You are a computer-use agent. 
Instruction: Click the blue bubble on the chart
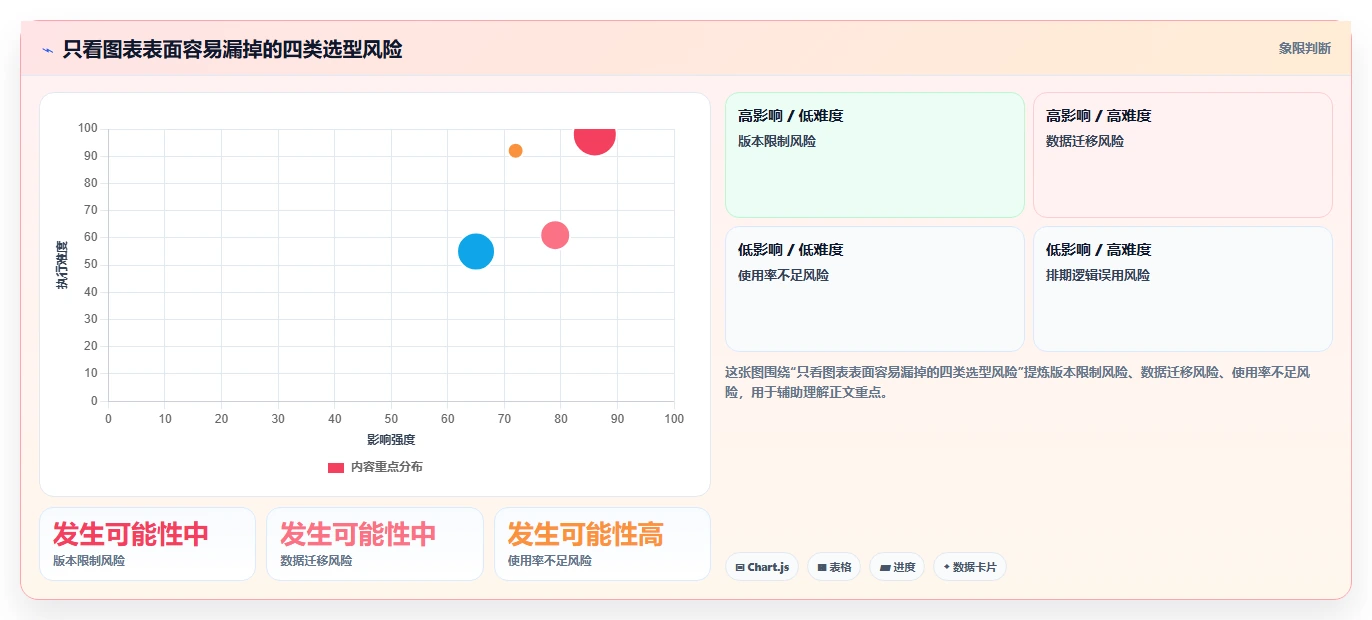[476, 251]
